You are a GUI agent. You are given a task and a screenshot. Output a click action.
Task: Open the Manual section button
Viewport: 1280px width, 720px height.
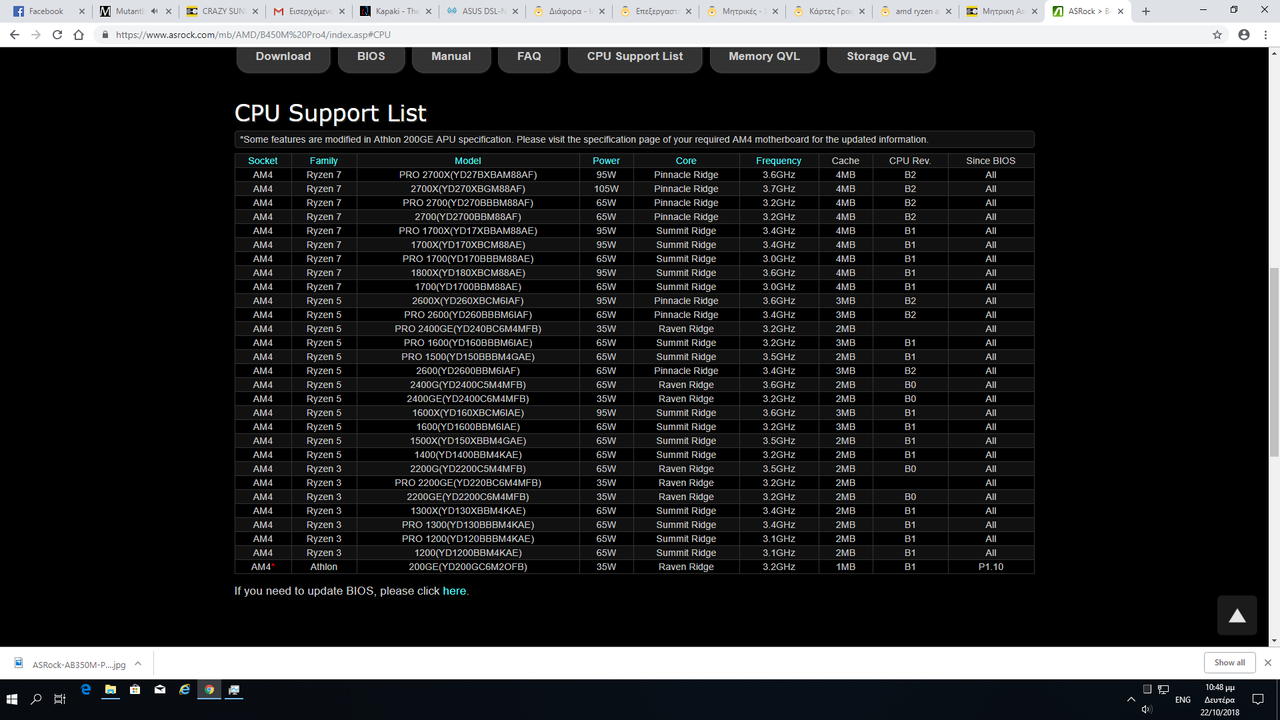click(x=451, y=57)
